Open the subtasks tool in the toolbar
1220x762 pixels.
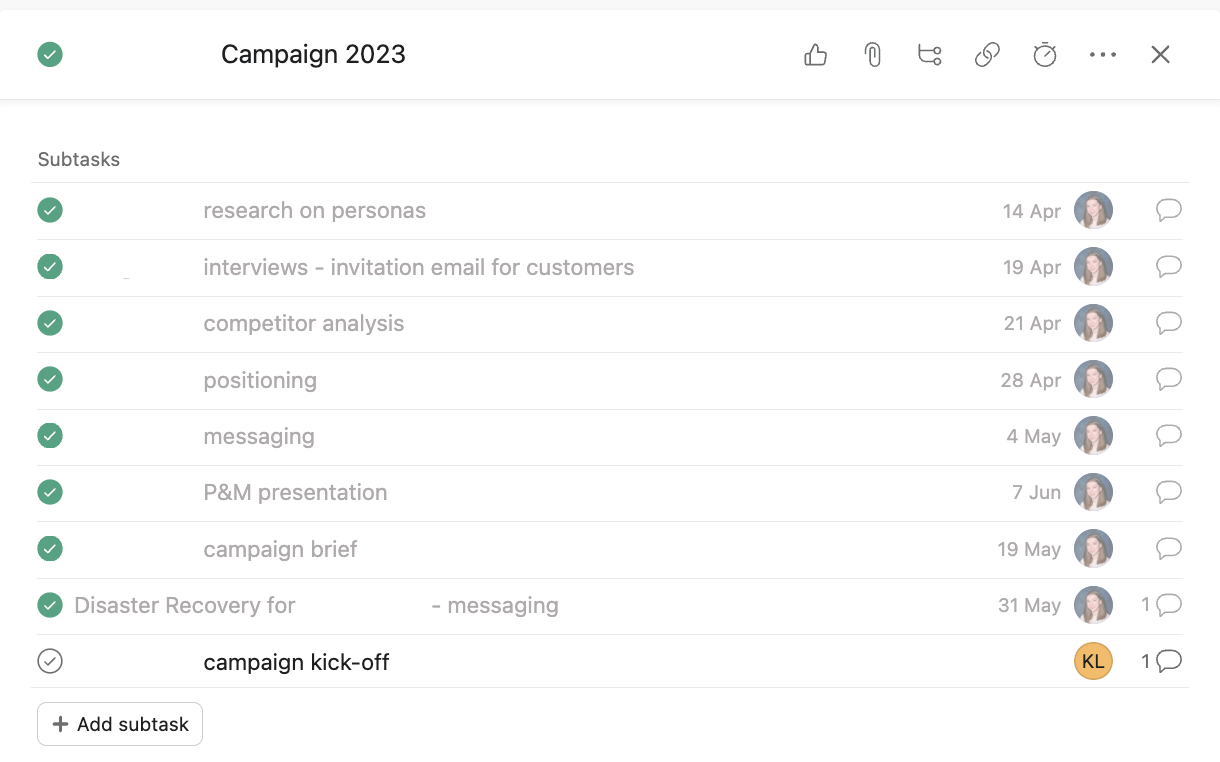pos(929,55)
